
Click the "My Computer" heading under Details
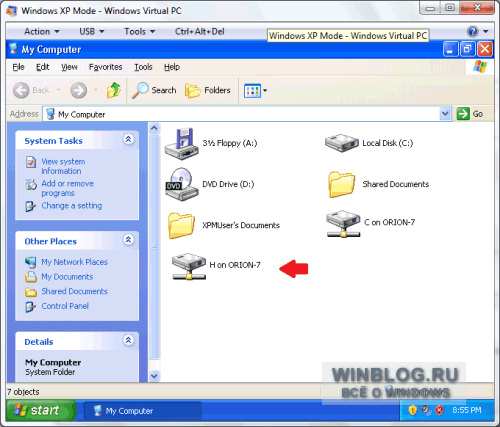(53, 363)
